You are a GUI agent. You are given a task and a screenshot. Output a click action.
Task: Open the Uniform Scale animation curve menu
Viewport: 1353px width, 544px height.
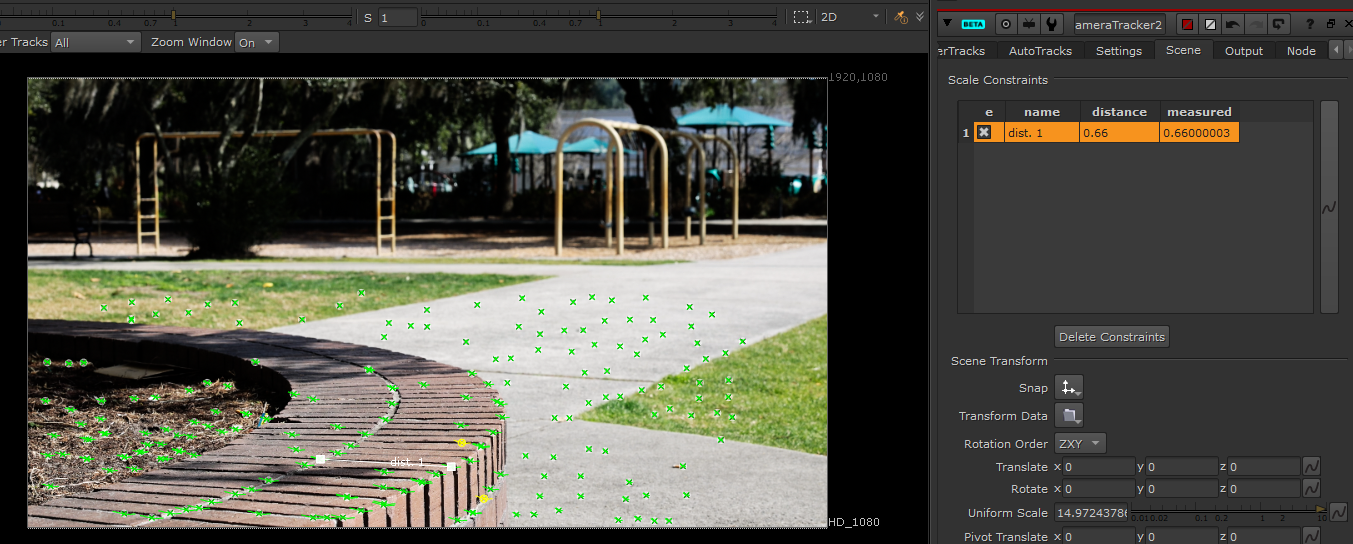[x=1339, y=513]
